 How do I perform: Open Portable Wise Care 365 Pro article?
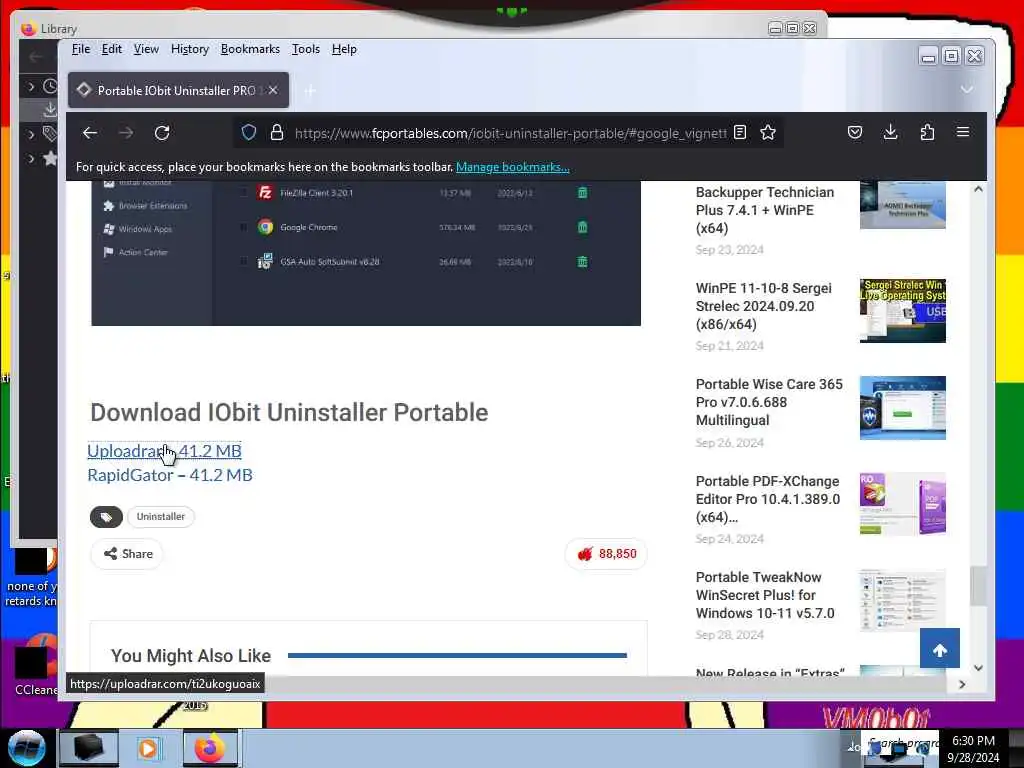[x=769, y=402]
